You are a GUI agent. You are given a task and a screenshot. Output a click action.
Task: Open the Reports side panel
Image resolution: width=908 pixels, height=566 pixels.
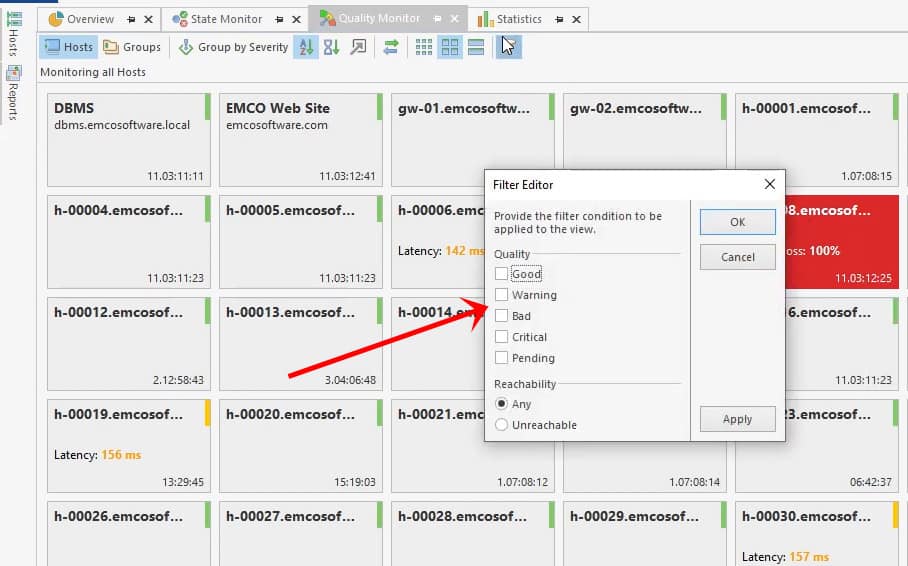(14, 93)
